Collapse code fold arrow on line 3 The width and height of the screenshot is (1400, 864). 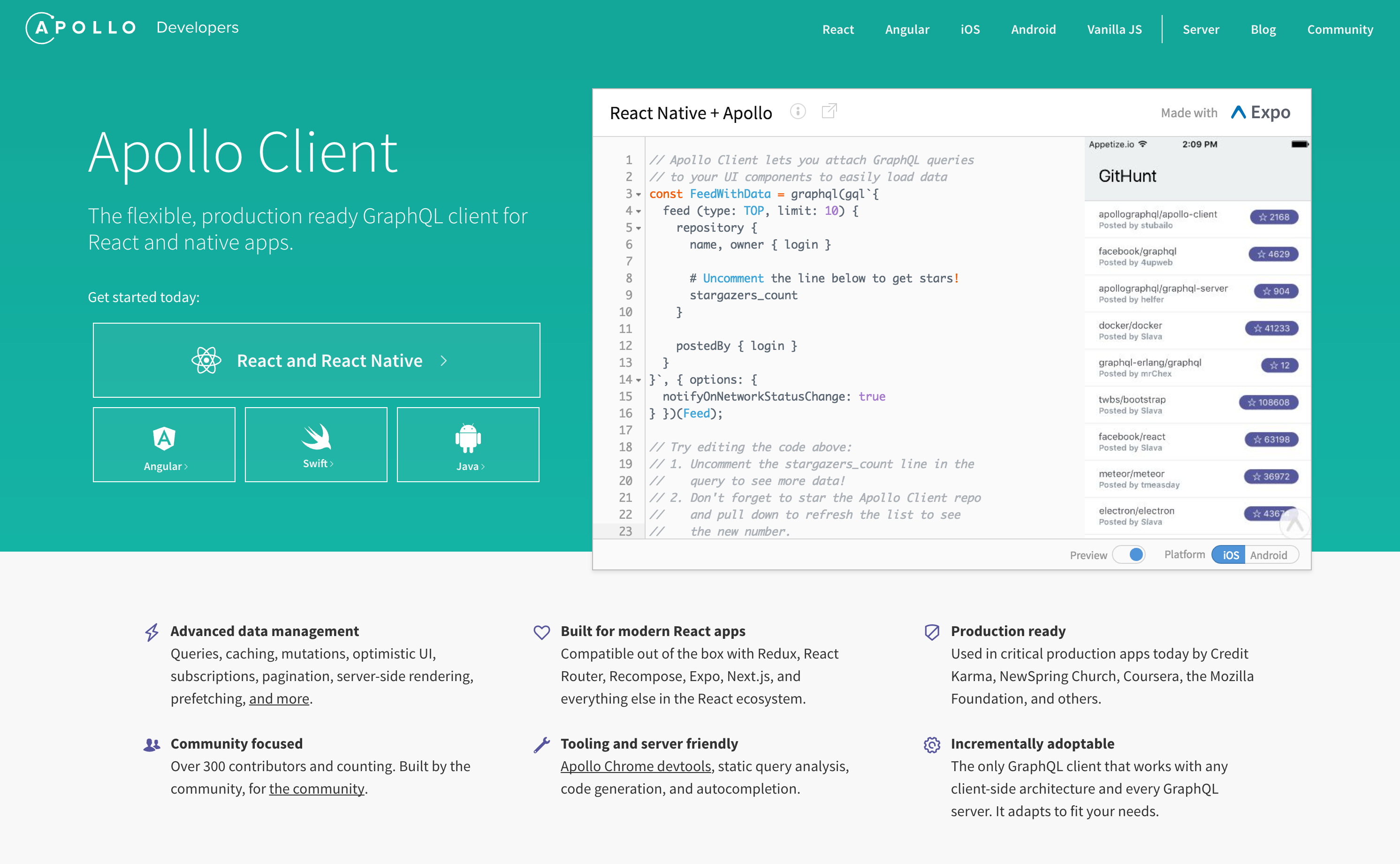(638, 194)
